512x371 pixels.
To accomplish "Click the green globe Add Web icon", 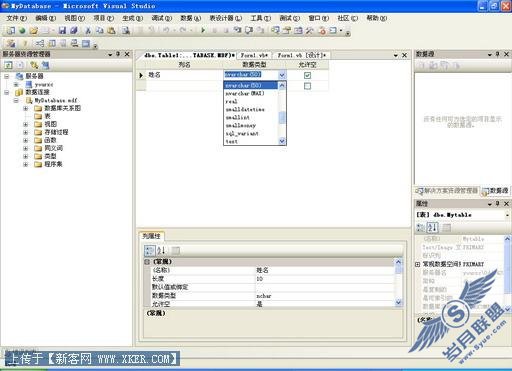I will click(22, 31).
